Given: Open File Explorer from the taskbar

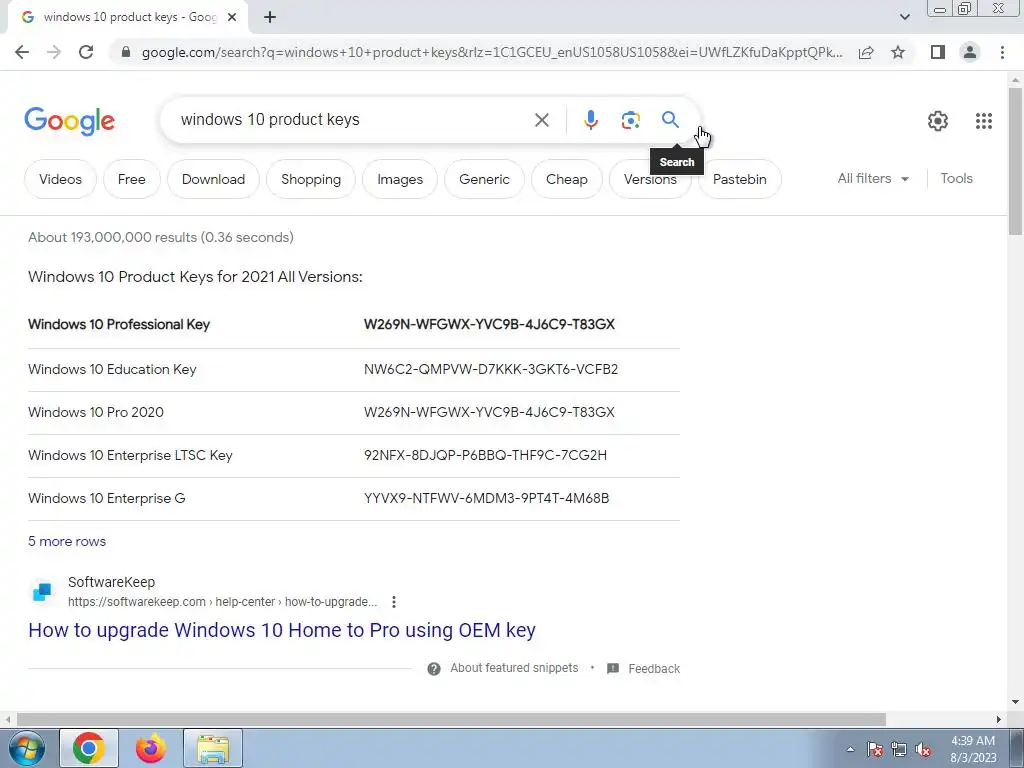Looking at the screenshot, I should pos(213,748).
